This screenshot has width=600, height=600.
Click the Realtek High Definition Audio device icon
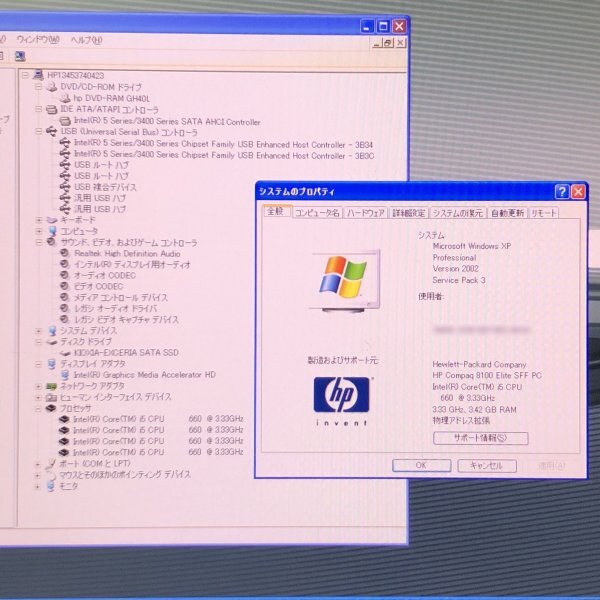(65, 253)
